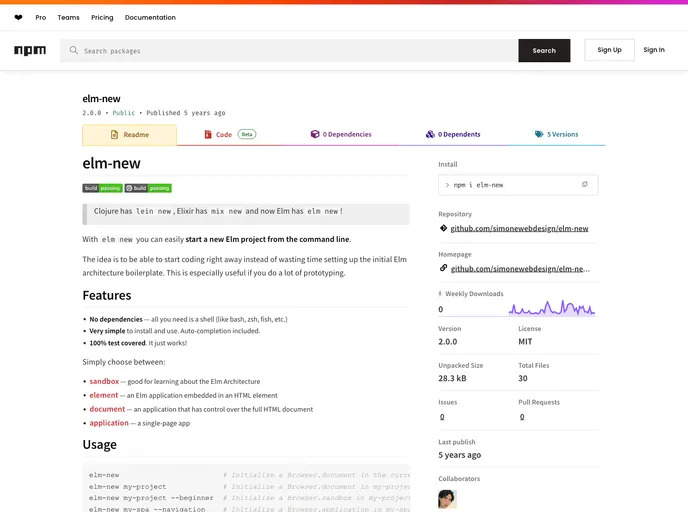Open the 0 Dependencies tab
The image size is (688, 512).
(341, 135)
